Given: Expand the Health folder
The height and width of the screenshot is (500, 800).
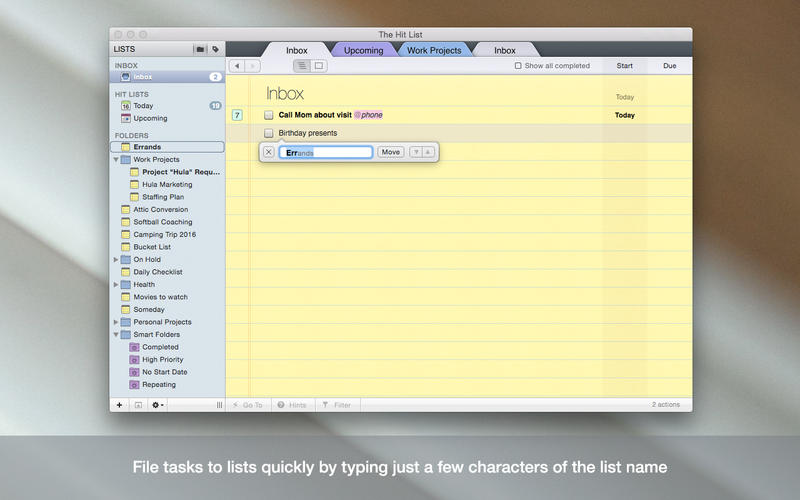Looking at the screenshot, I should (x=116, y=285).
